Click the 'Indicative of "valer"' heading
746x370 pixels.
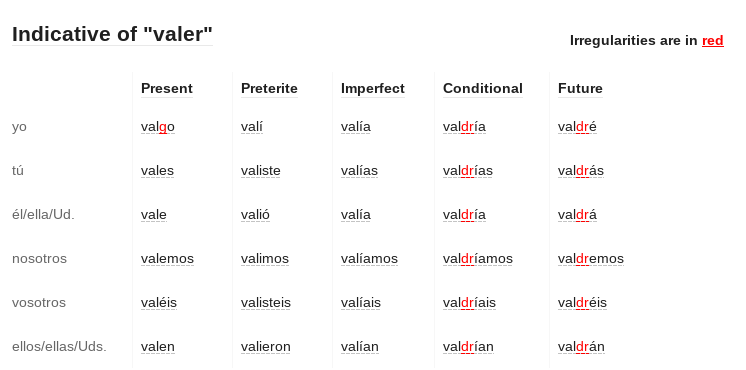click(x=112, y=34)
